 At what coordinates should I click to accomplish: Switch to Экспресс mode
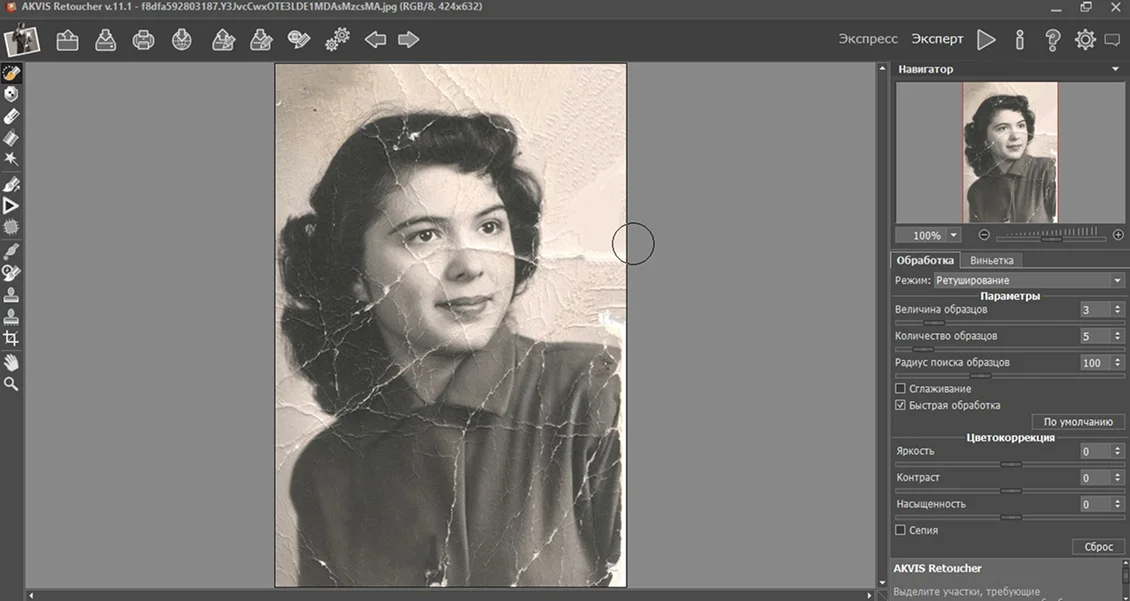(x=867, y=39)
